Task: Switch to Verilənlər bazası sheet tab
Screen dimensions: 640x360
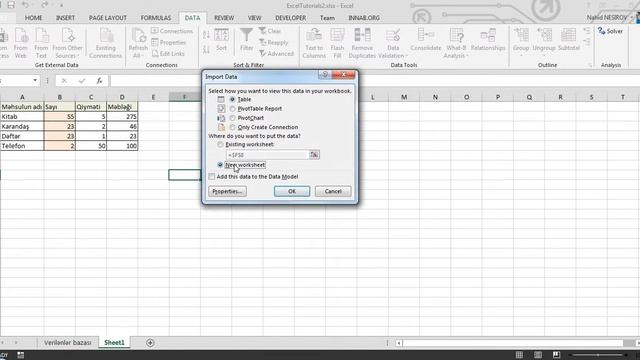Action: point(68,342)
